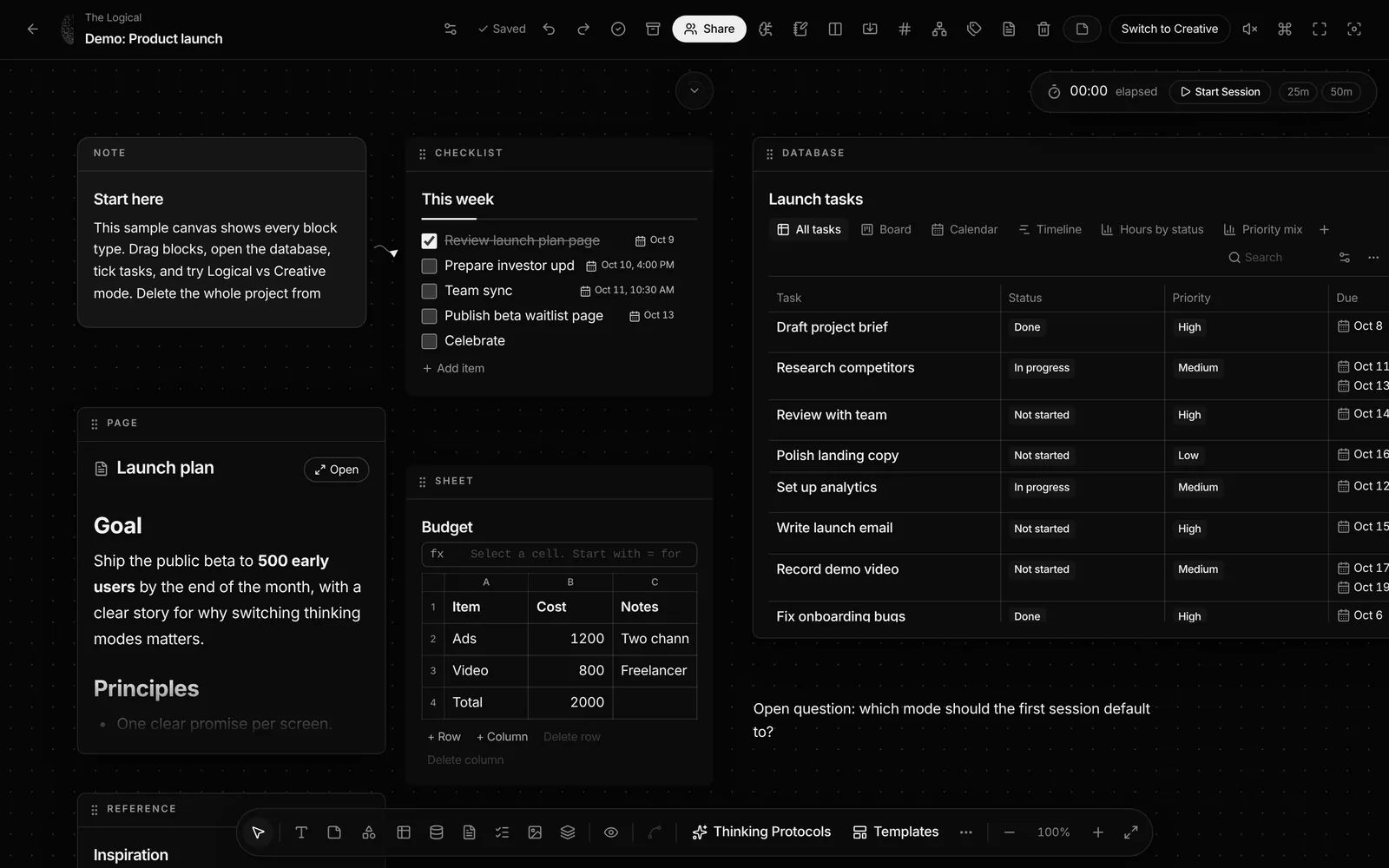
Task: Toggle the muted sound icon
Action: 1250,29
